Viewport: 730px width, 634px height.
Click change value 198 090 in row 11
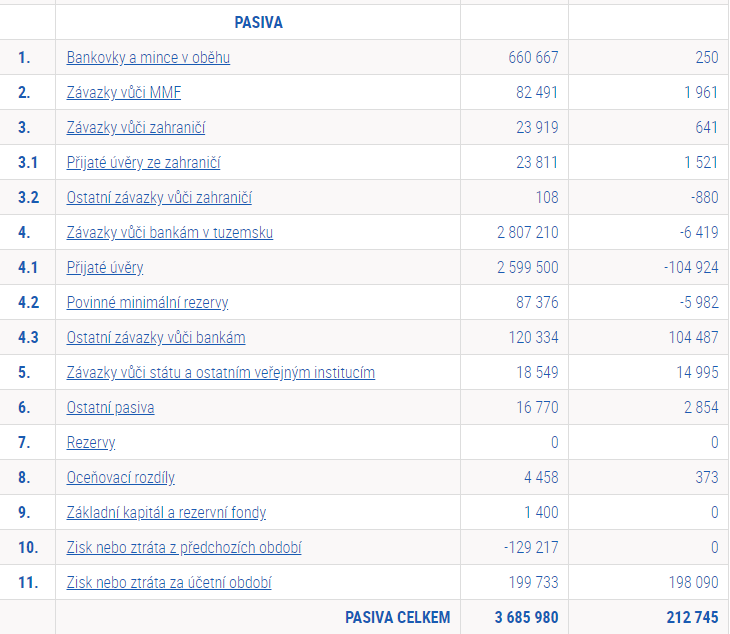pos(693,583)
